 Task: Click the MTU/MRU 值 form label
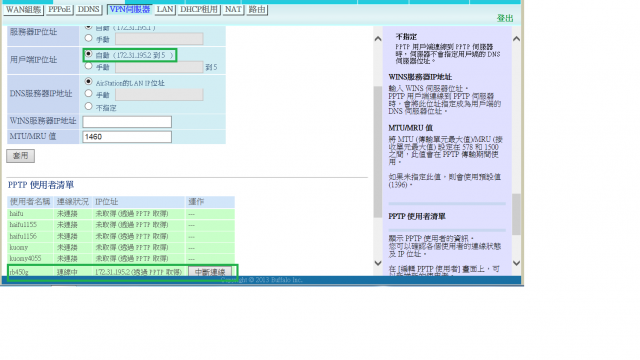(x=33, y=136)
